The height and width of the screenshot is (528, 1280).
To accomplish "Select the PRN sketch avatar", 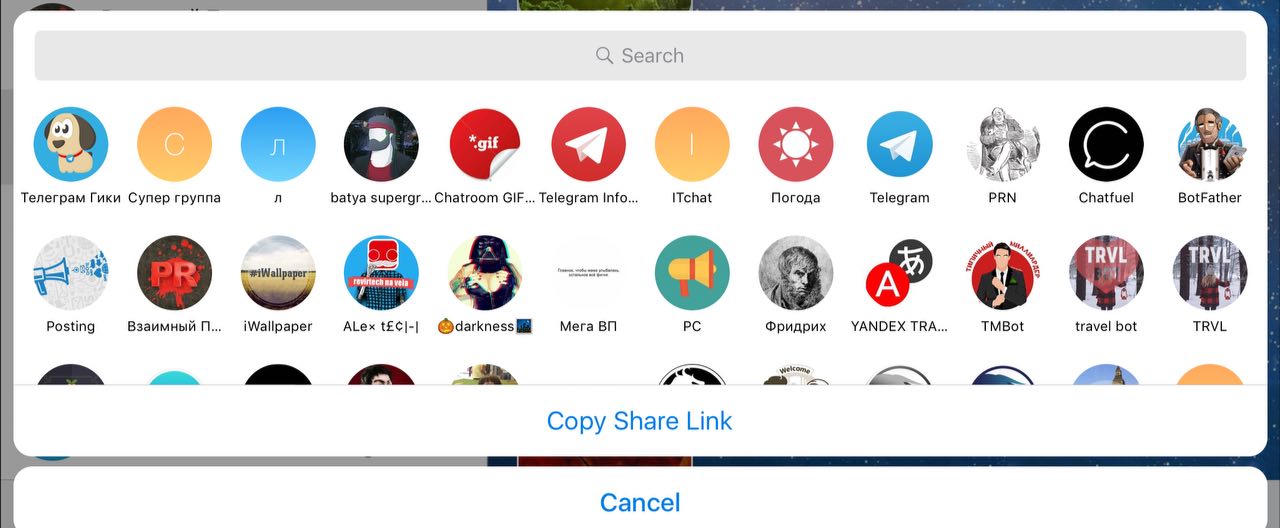I will [x=1003, y=144].
